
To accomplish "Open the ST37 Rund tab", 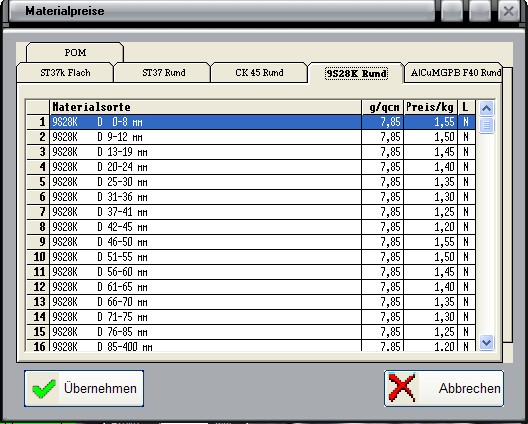I will [162, 73].
